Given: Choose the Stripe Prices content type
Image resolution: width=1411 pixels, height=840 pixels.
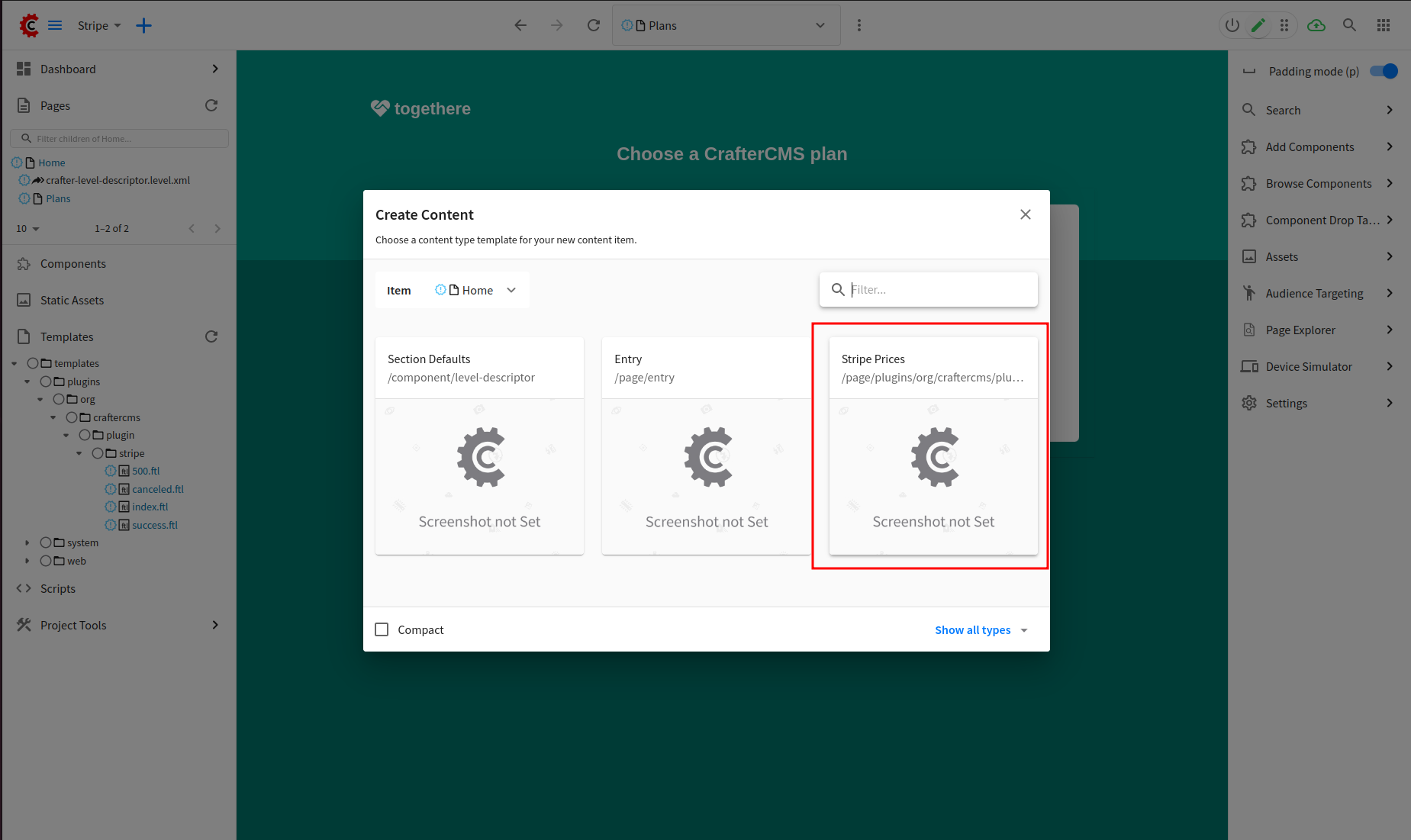Looking at the screenshot, I should pyautogui.click(x=933, y=446).
